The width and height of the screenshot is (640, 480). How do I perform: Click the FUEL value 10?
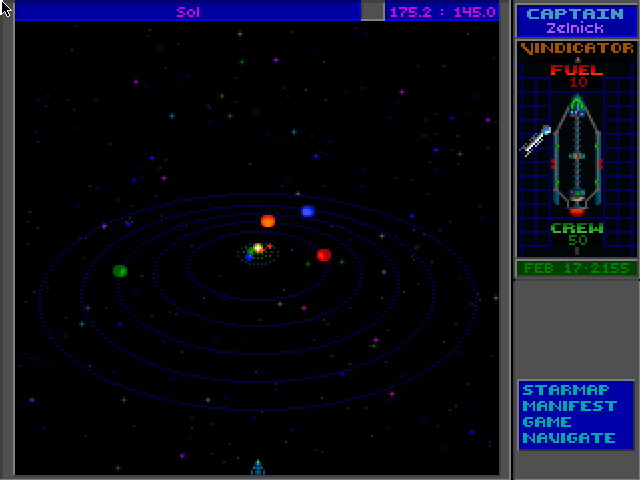pos(578,82)
